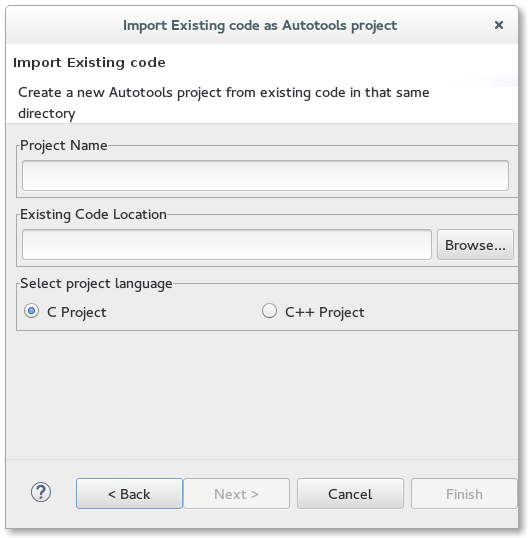
Task: Click the dialog title bar text
Action: pyautogui.click(x=260, y=26)
